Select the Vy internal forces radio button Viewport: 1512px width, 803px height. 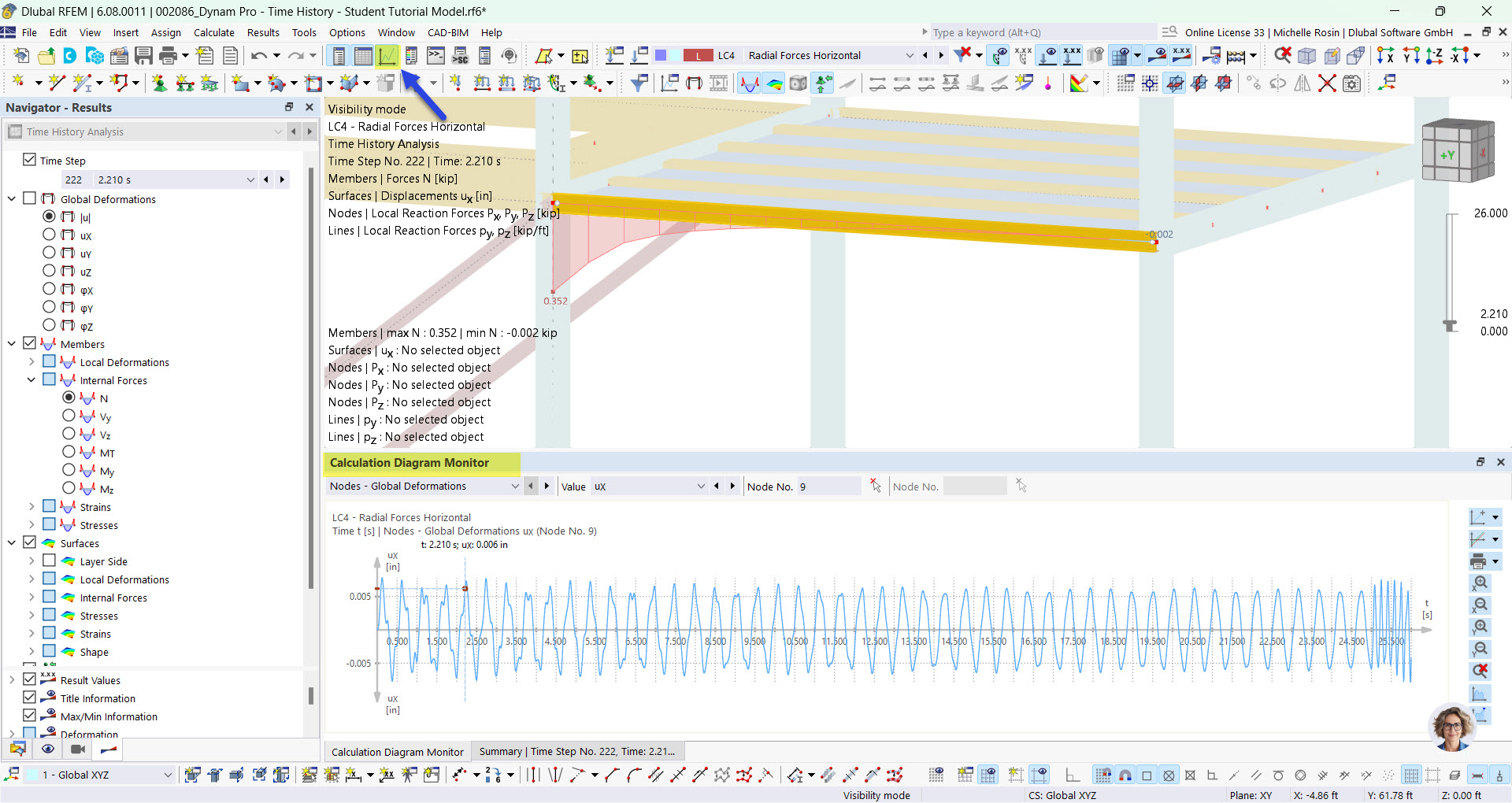coord(69,416)
